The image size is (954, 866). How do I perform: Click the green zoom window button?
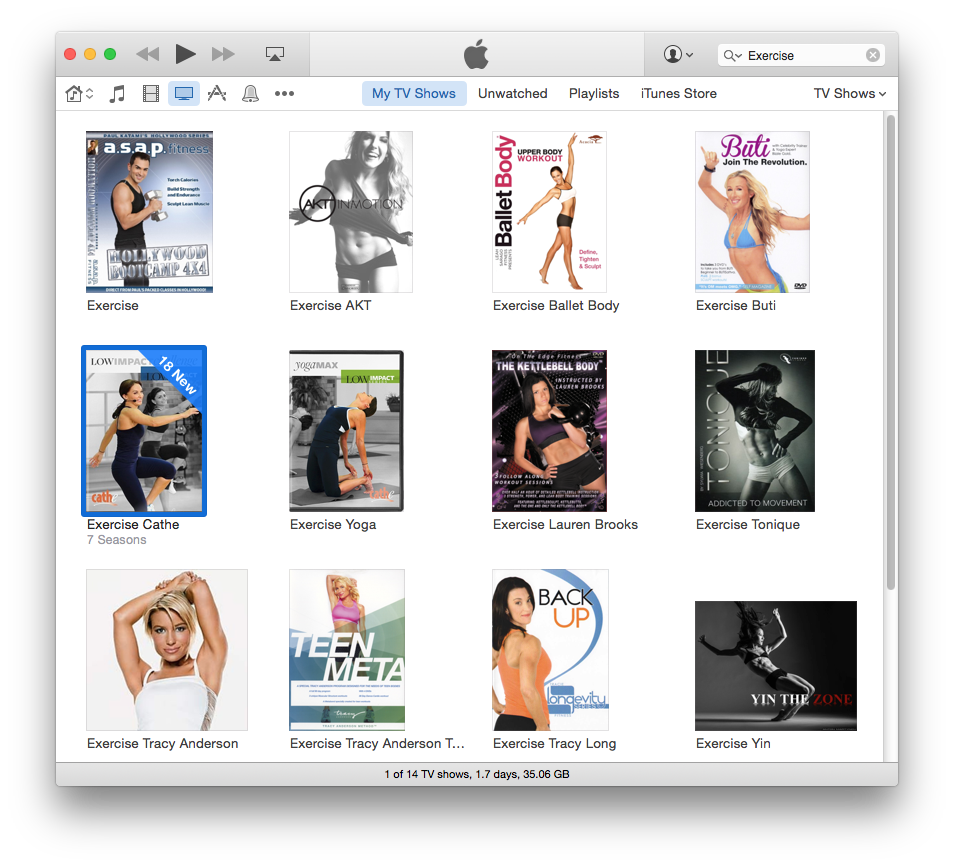[110, 54]
